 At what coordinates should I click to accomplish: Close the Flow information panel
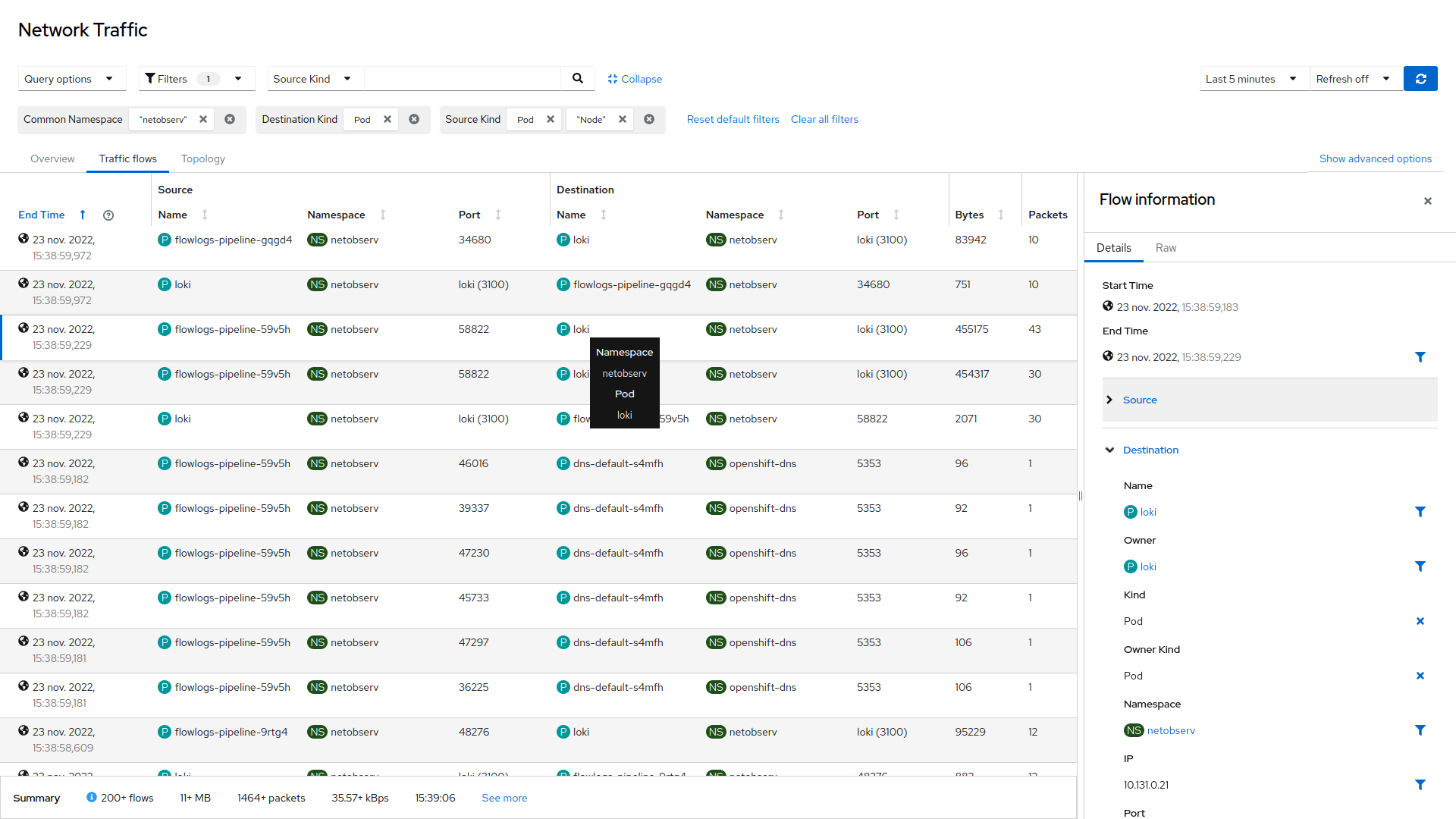click(x=1427, y=201)
